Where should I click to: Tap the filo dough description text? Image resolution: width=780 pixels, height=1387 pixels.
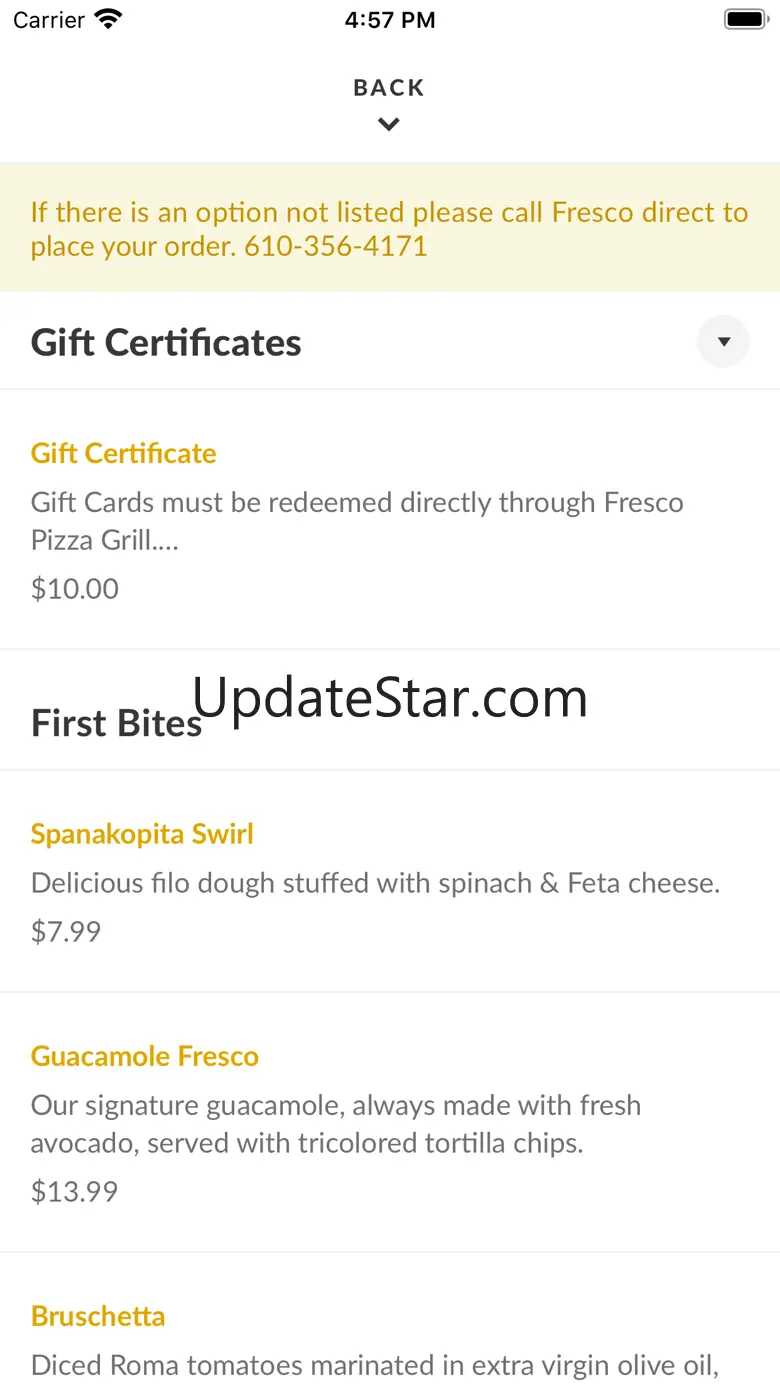375,883
